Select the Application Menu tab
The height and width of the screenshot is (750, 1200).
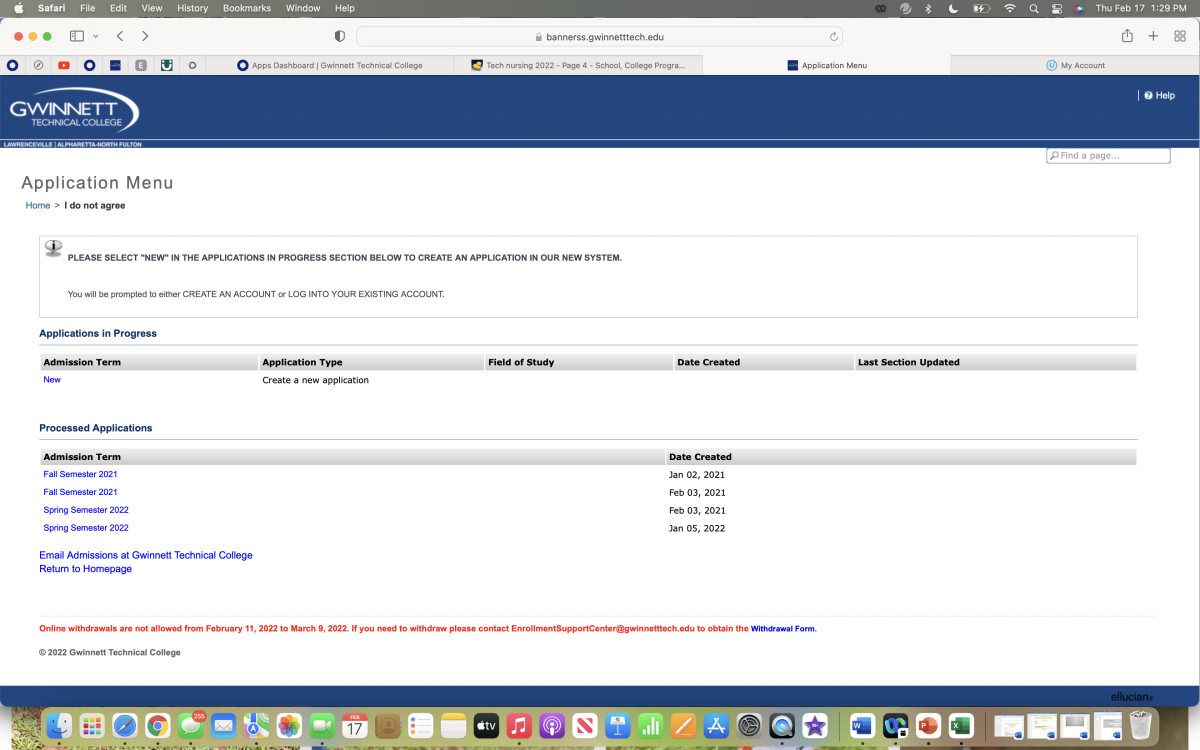coord(826,65)
